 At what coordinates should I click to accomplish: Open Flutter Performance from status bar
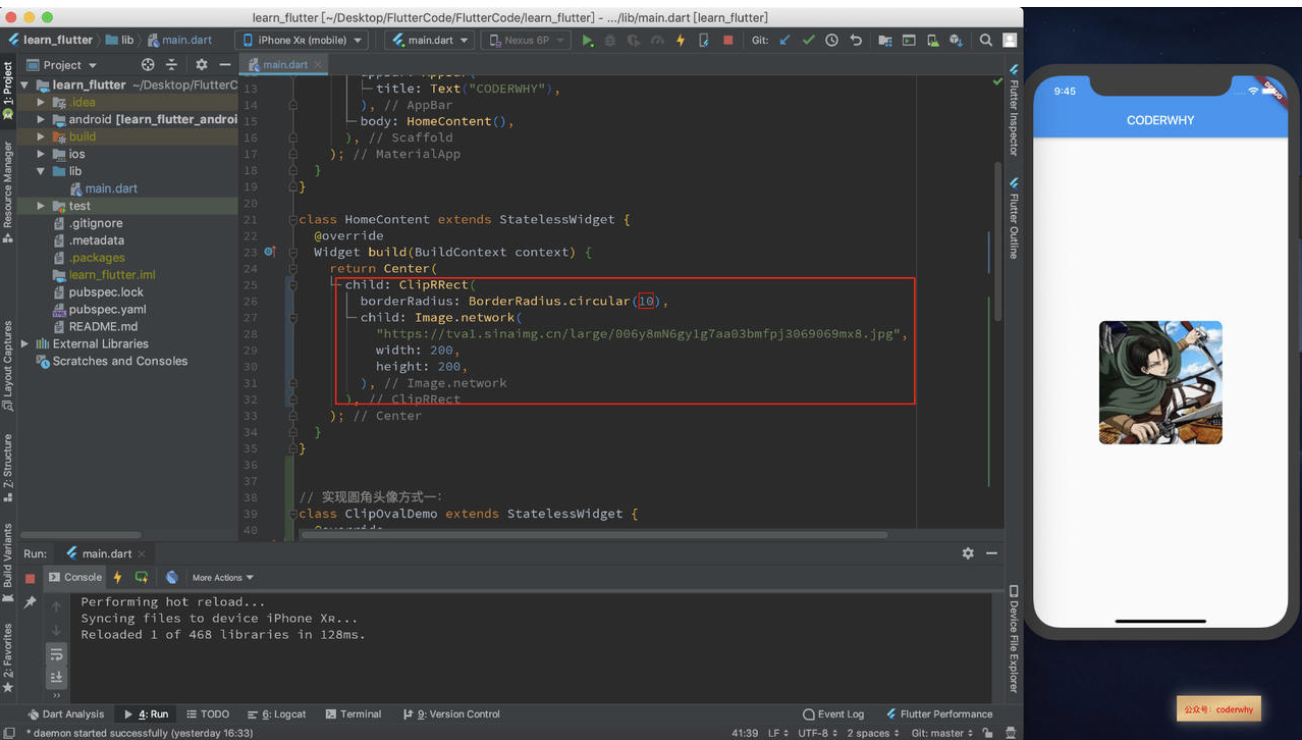pyautogui.click(x=939, y=714)
